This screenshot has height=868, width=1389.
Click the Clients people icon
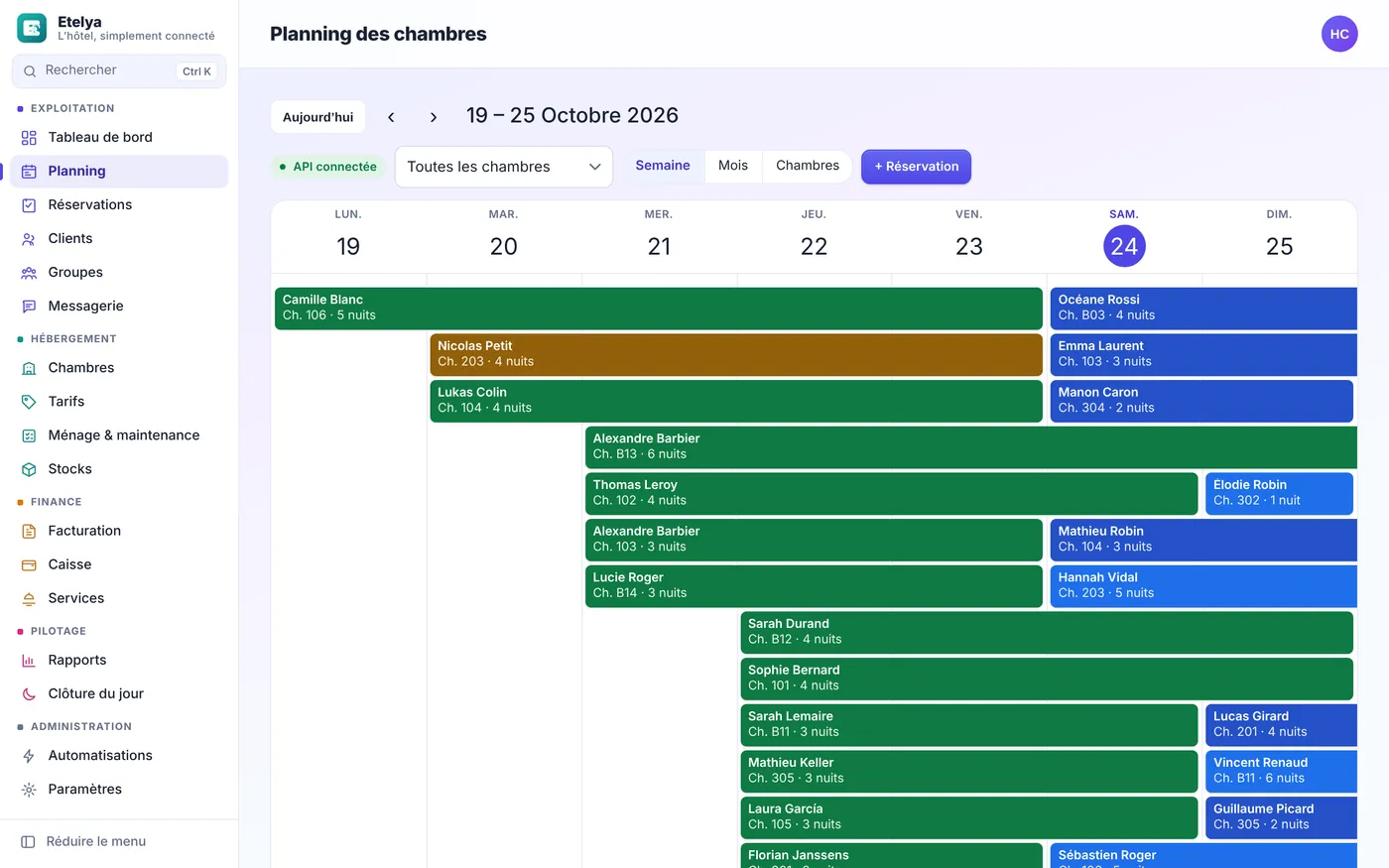[29, 239]
